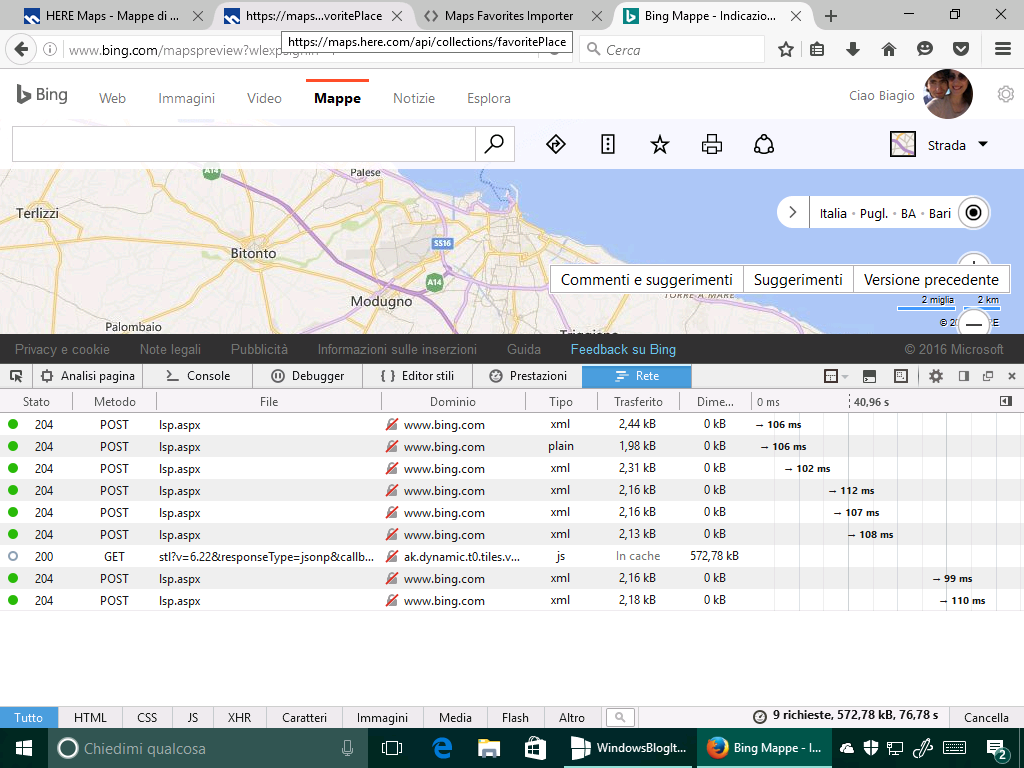Open My Places star icon in Bing Maps

pyautogui.click(x=660, y=144)
